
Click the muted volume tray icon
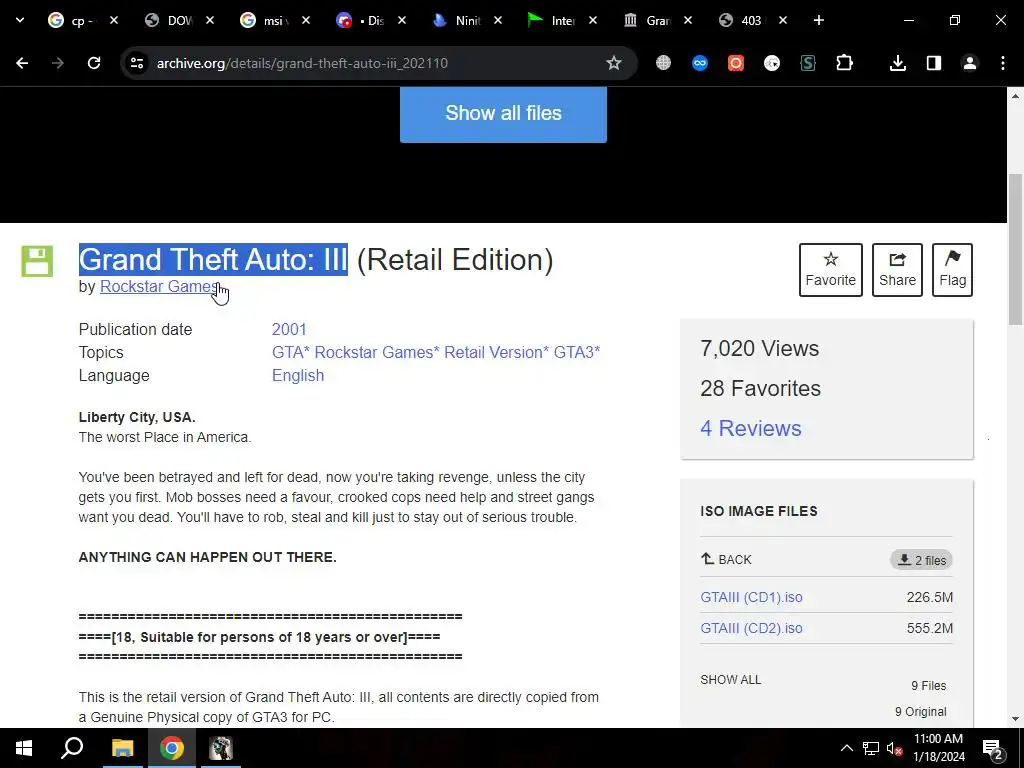pos(894,748)
